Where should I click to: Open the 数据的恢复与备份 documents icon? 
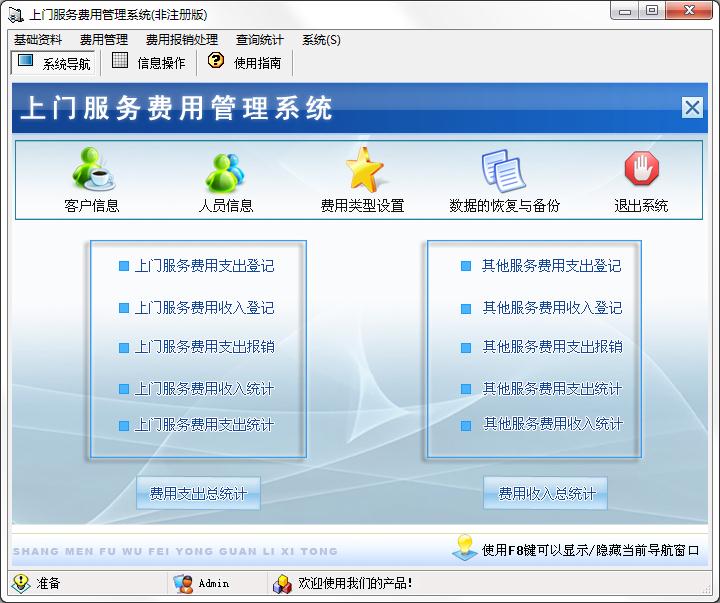(x=504, y=171)
